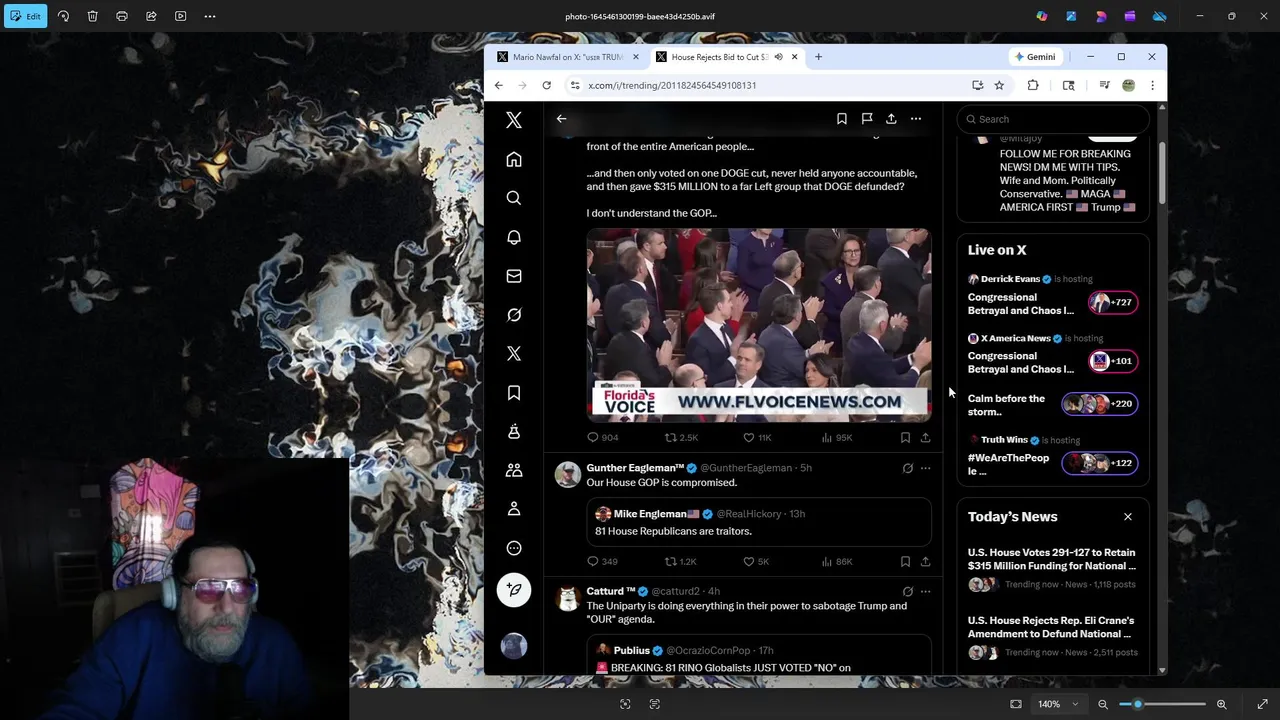
Task: Open the three-dot menu in X header
Action: coord(916,119)
